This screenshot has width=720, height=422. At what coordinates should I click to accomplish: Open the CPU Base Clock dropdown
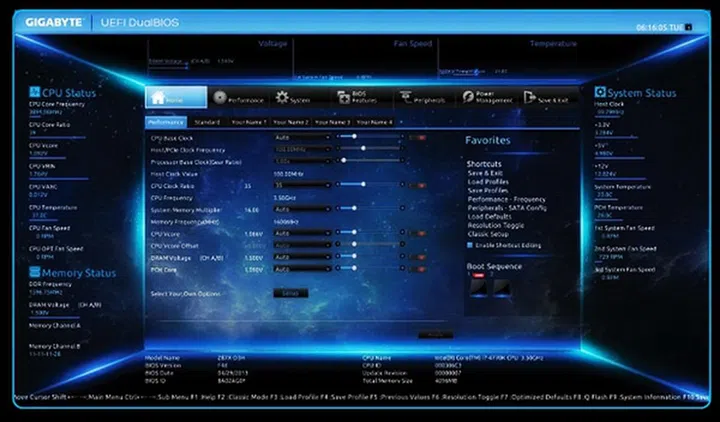tap(301, 137)
